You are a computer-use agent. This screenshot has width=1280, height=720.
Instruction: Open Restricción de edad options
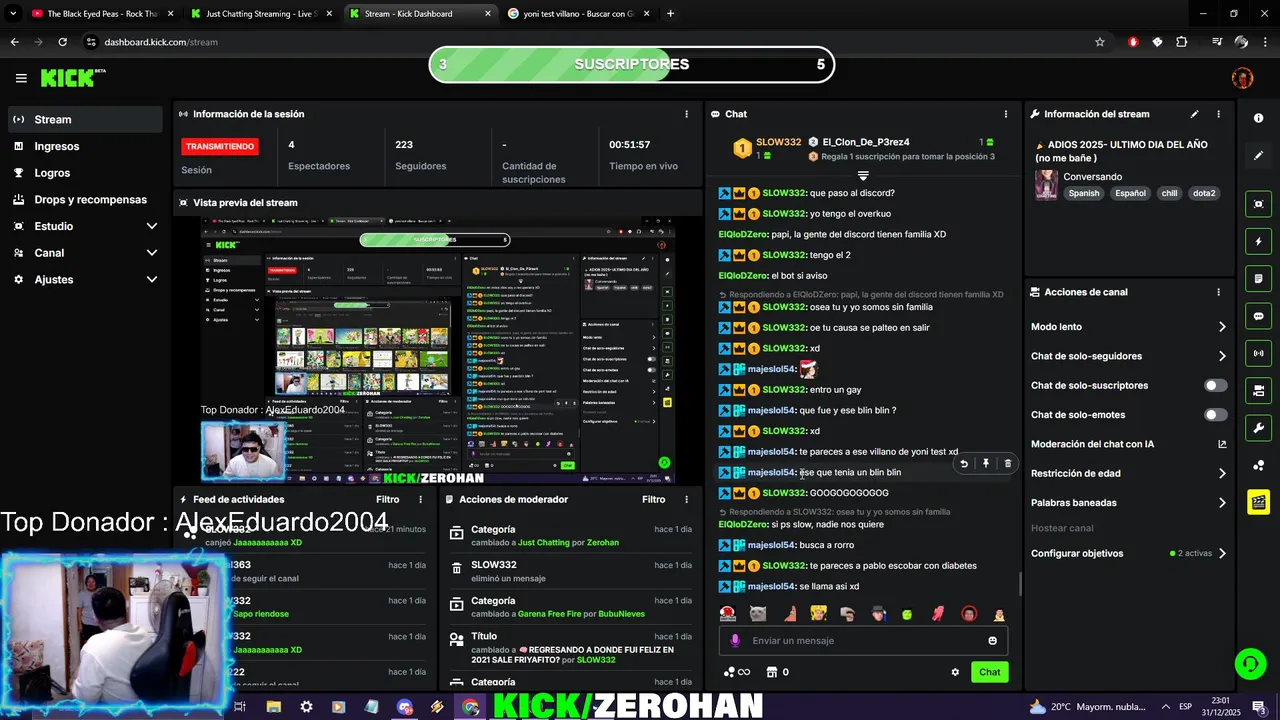point(1129,474)
